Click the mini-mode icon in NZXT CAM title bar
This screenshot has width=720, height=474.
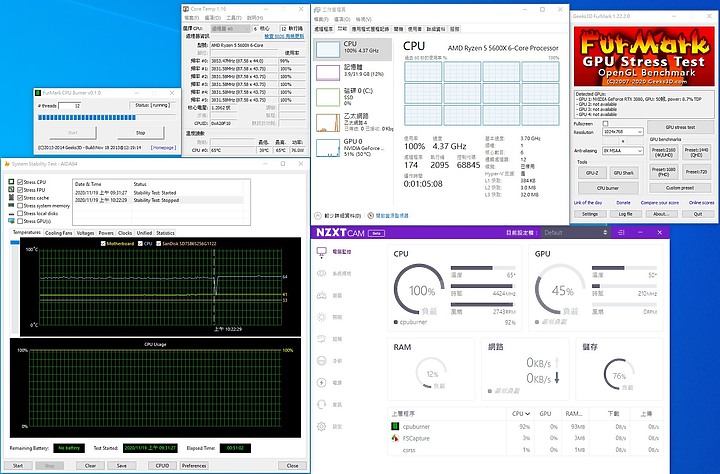coord(621,232)
